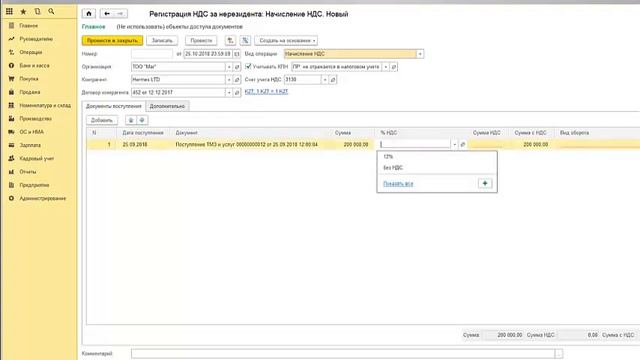Navigate back with left arrow
The height and width of the screenshot is (360, 640).
click(x=107, y=13)
